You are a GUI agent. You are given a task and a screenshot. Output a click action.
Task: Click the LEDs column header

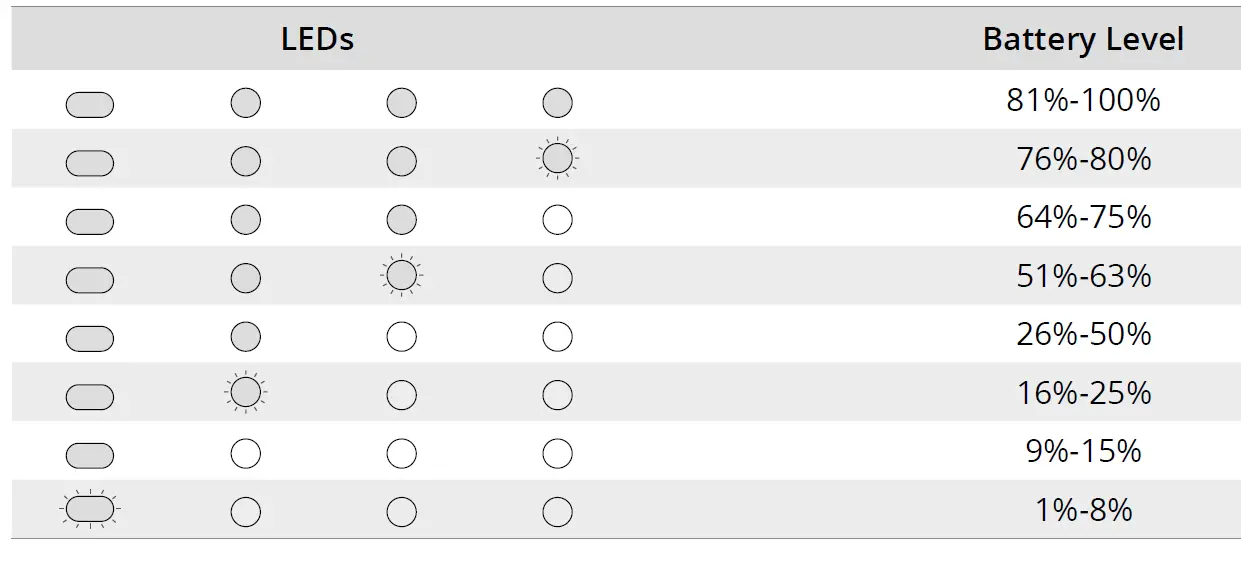(317, 39)
